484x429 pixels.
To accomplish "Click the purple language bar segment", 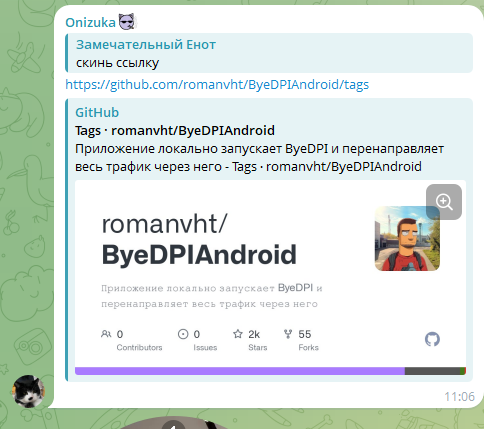I will (x=240, y=371).
